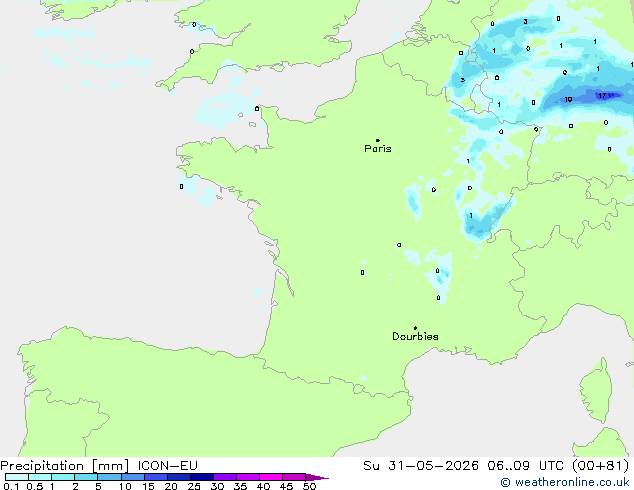Click the purple arrow tip beyond 50

317,477
